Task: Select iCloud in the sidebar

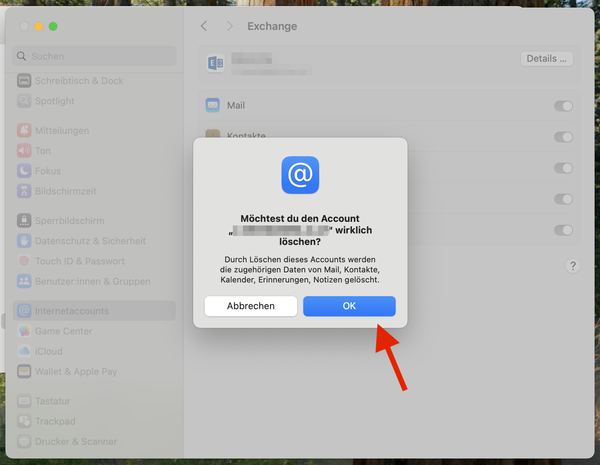Action: (x=49, y=351)
